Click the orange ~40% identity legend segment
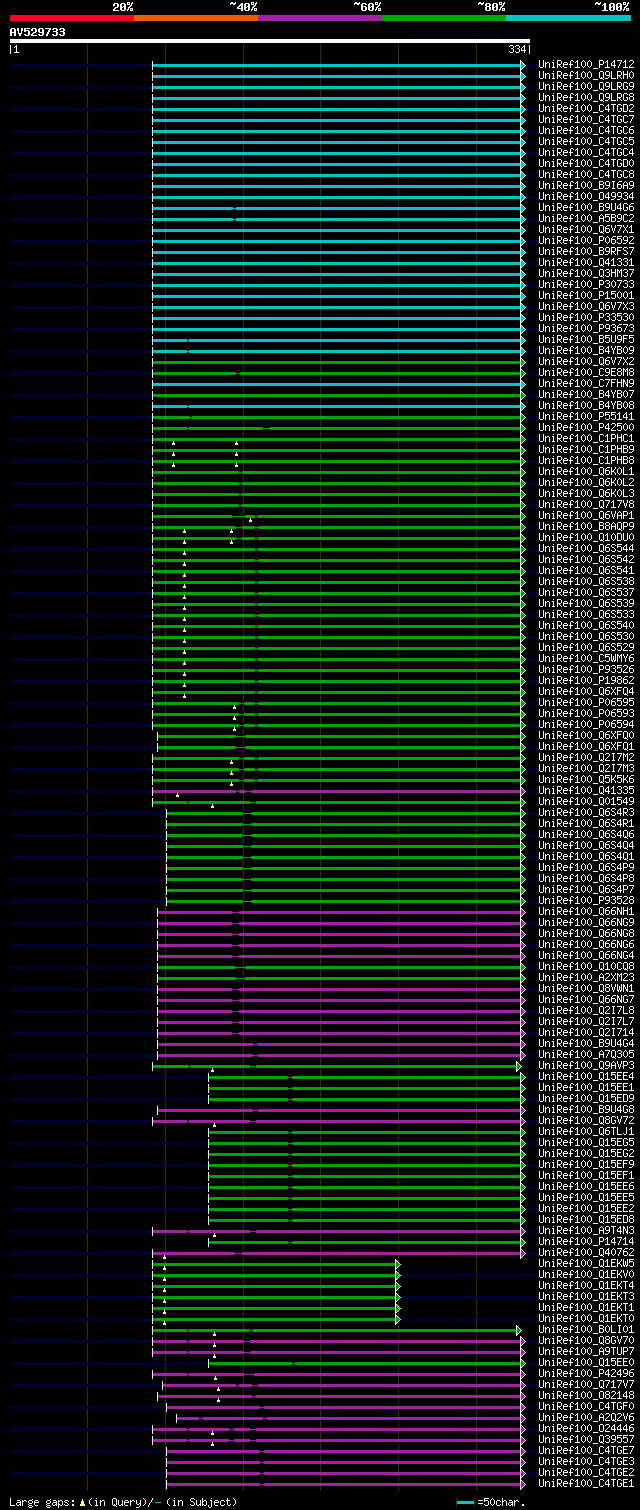Viewport: 640px width, 1510px height. pyautogui.click(x=196, y=18)
